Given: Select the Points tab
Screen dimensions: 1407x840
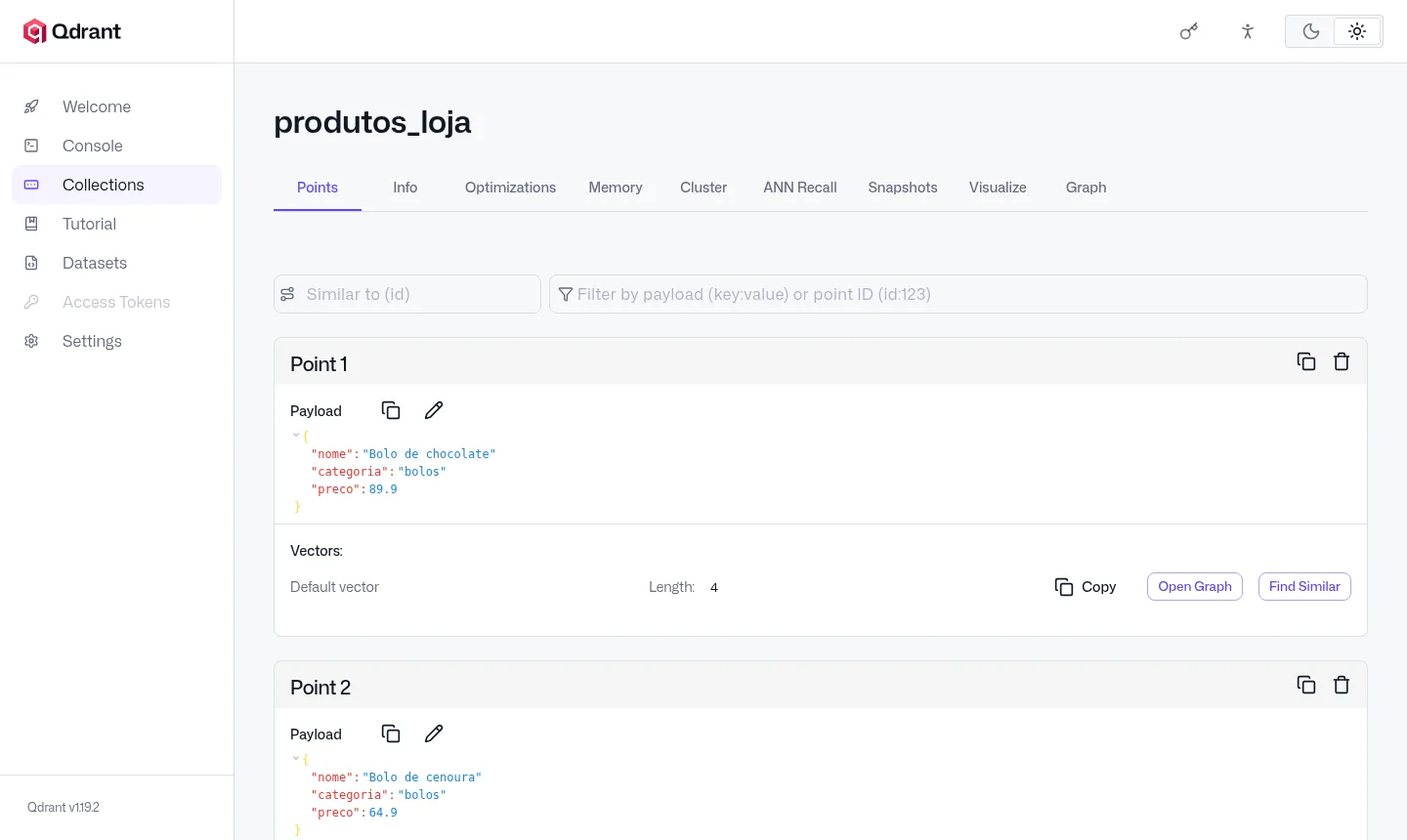Looking at the screenshot, I should [x=318, y=188].
